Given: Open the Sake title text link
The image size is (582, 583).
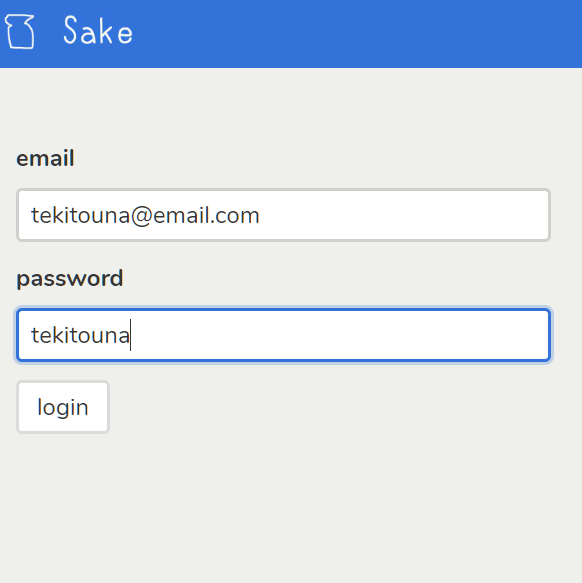Looking at the screenshot, I should tap(98, 31).
